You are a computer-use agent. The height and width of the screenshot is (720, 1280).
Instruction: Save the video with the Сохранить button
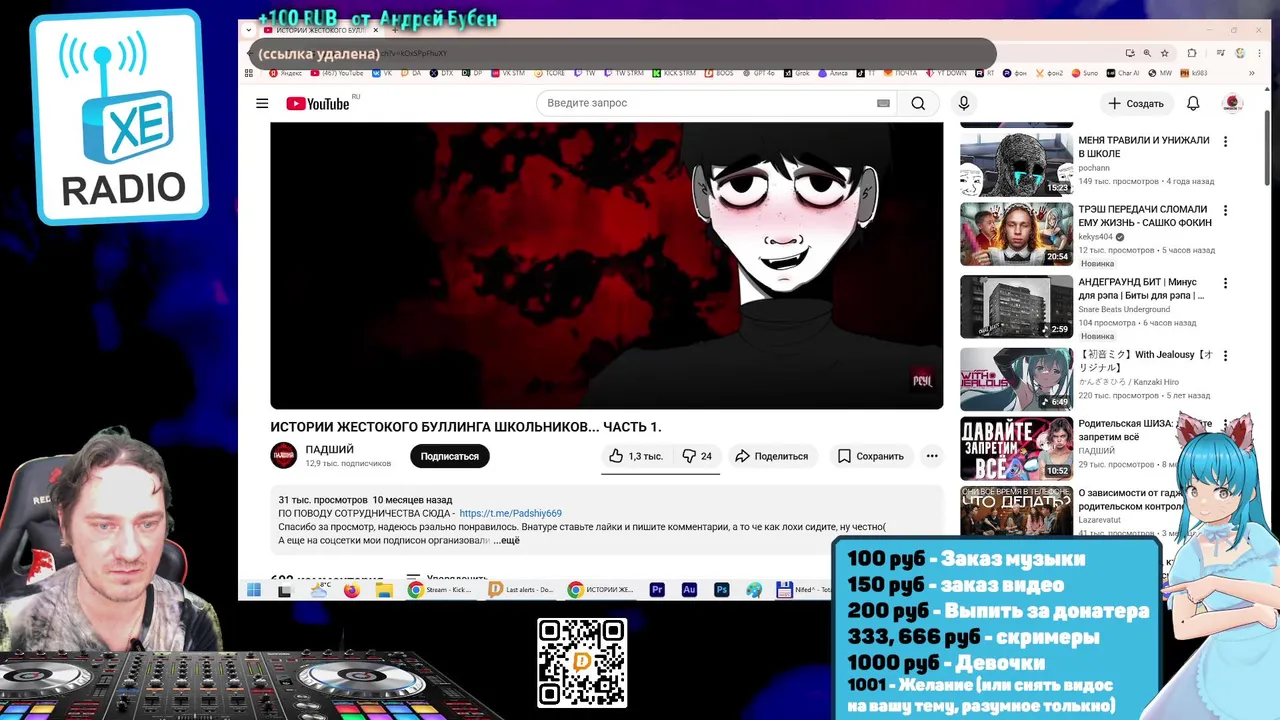coord(870,456)
